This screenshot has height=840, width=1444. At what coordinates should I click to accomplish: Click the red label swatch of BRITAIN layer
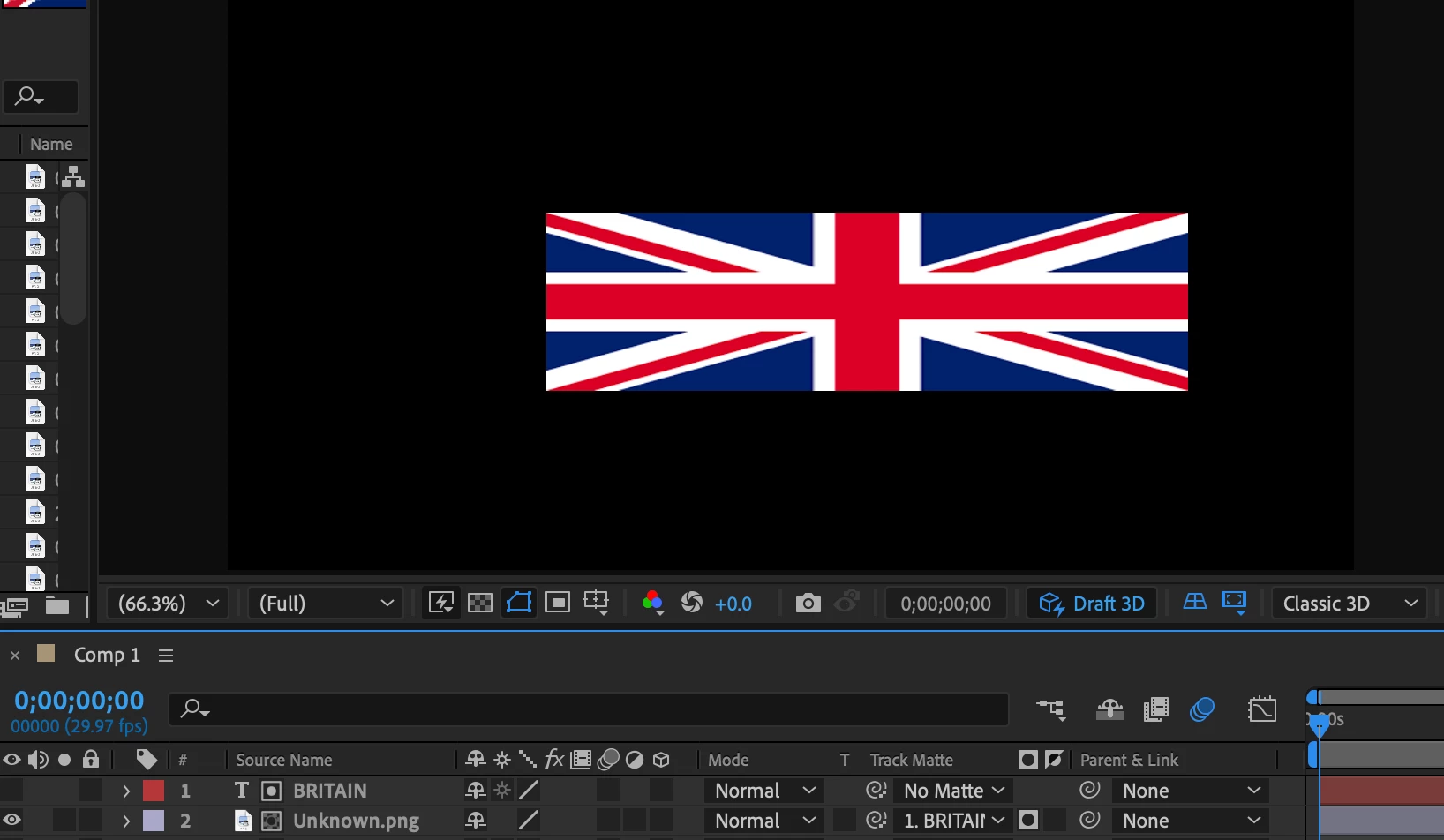pos(154,791)
